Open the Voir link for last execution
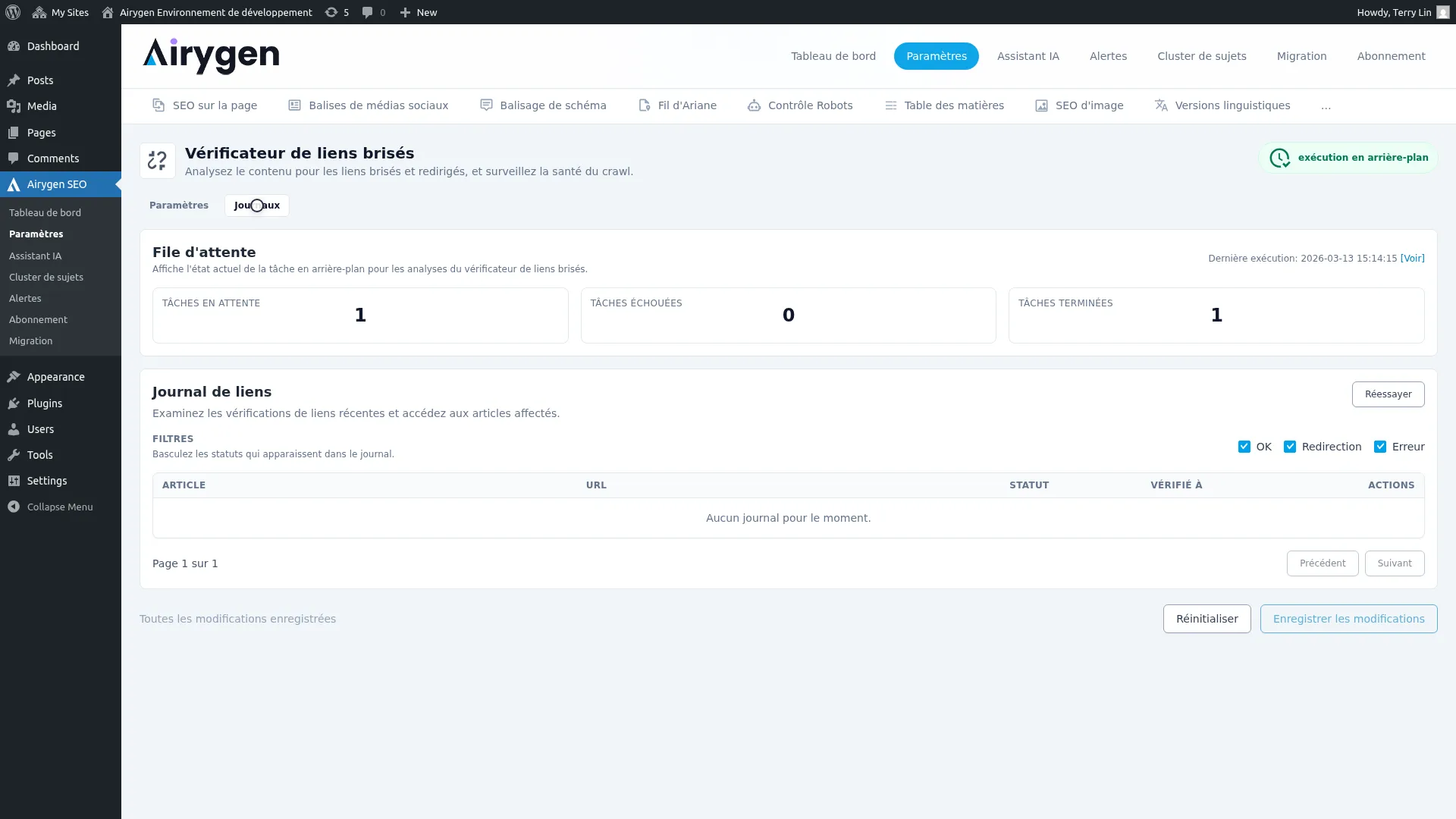The height and width of the screenshot is (819, 1456). click(1412, 259)
